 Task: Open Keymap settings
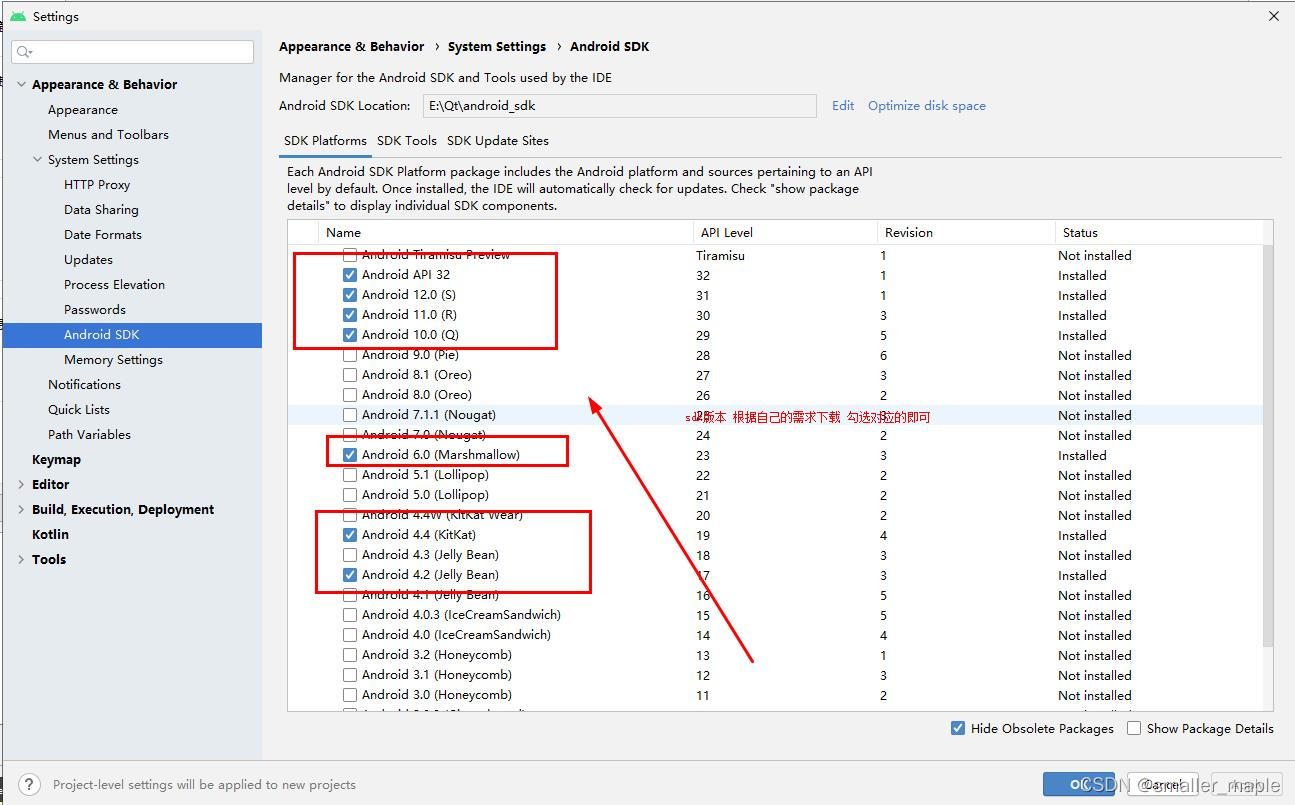click(56, 459)
